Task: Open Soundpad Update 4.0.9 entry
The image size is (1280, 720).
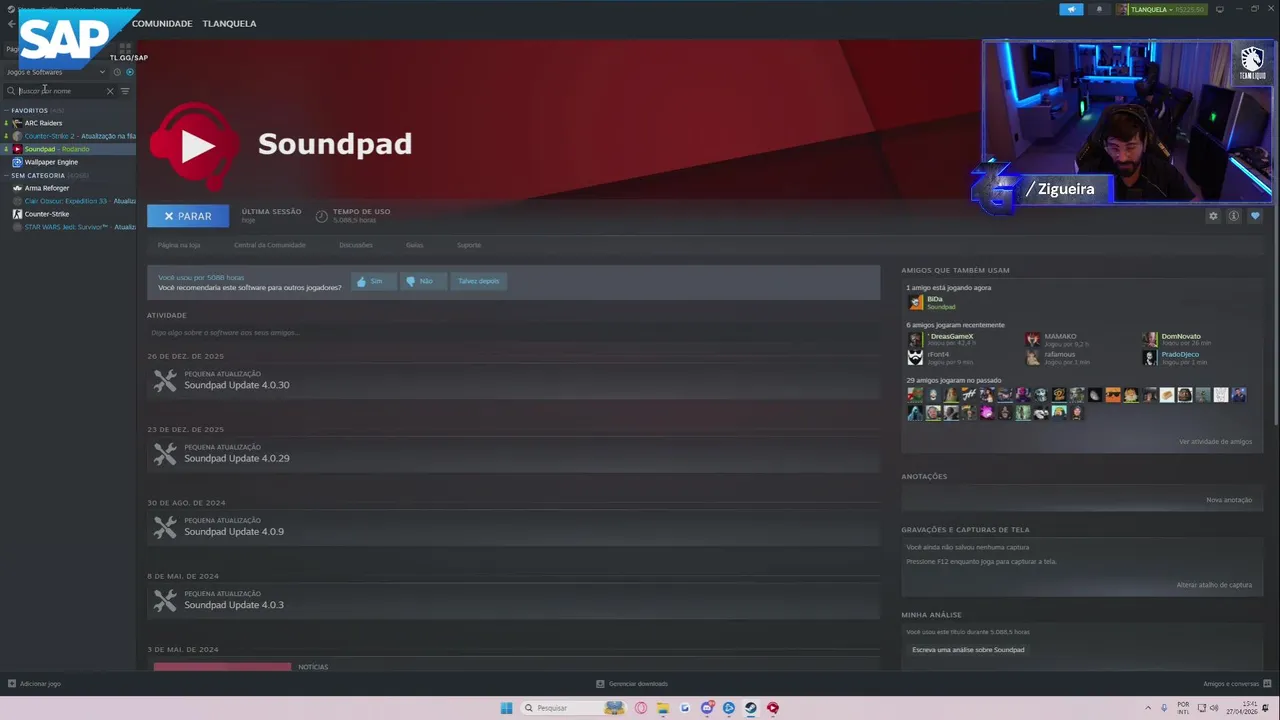Action: coord(513,527)
